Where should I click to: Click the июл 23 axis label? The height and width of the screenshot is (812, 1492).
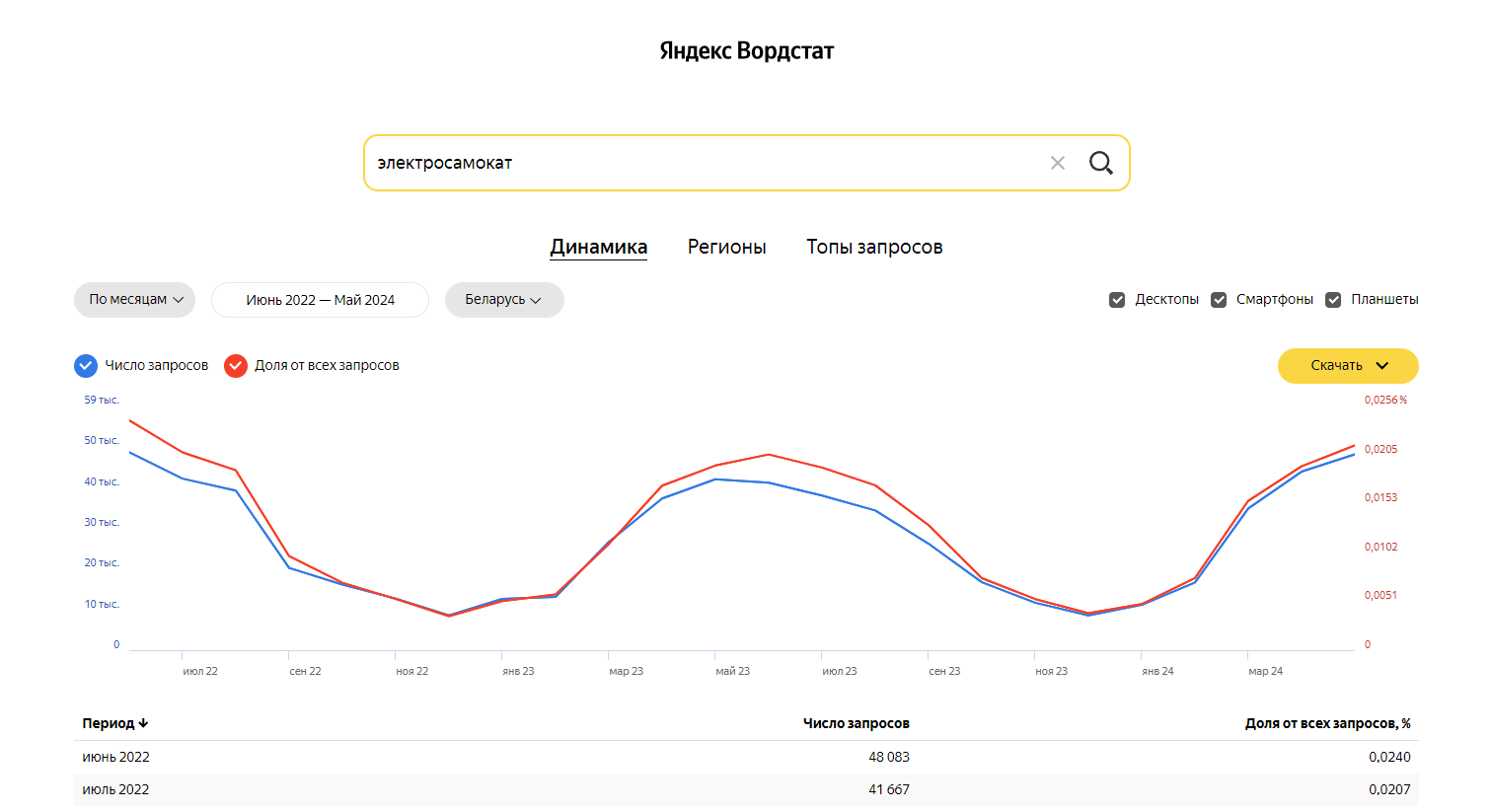click(840, 671)
